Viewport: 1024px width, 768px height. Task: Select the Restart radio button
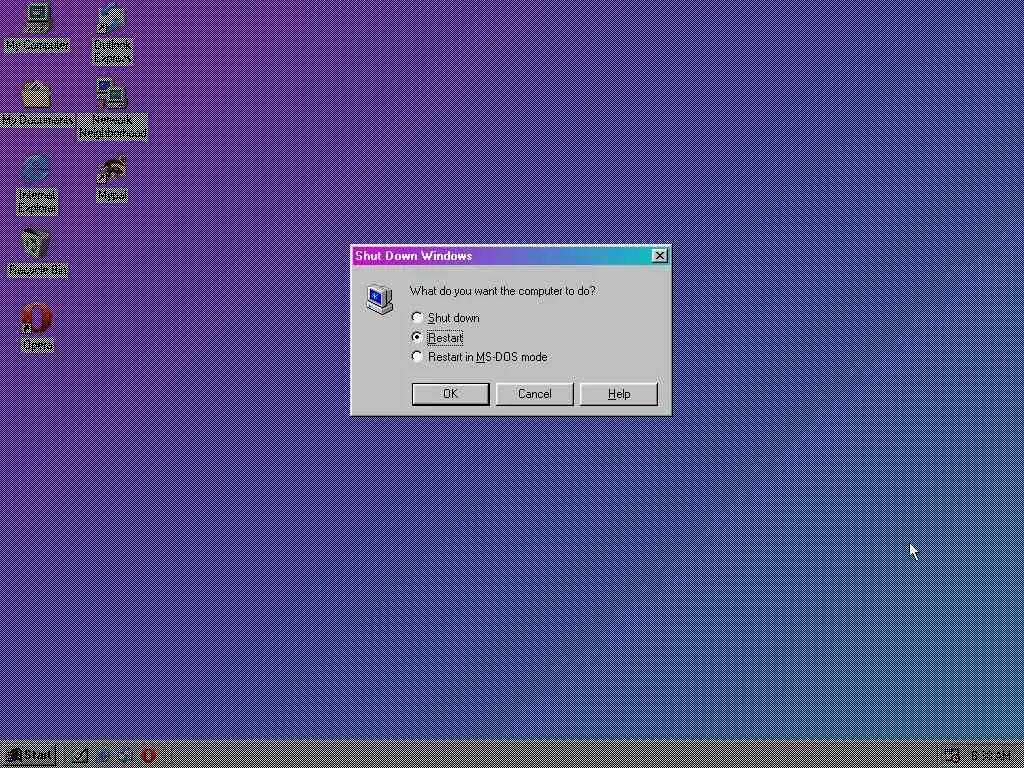pos(437,338)
